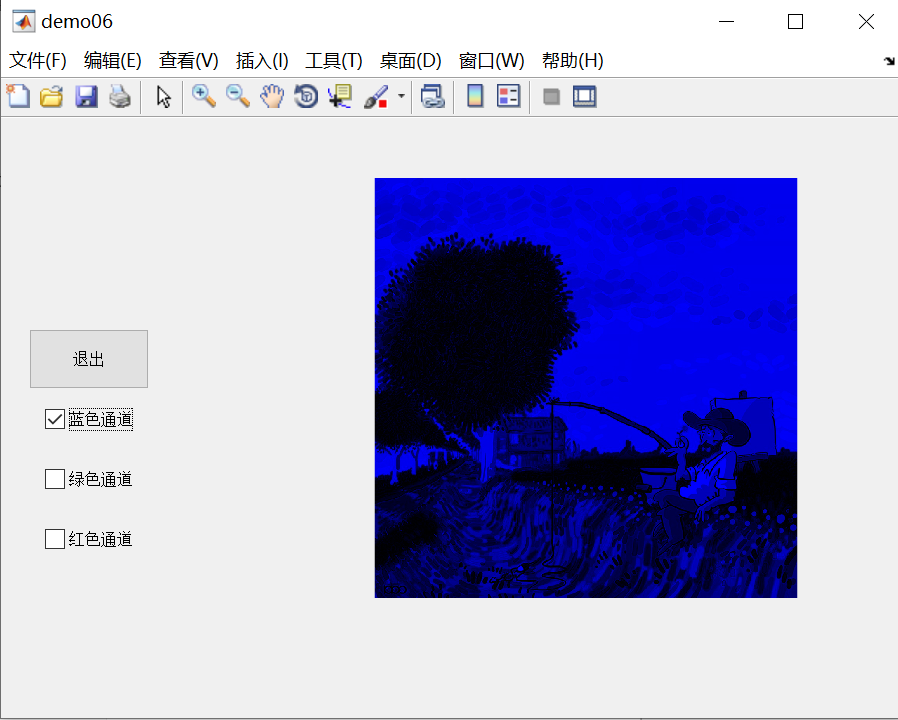The width and height of the screenshot is (898, 720).
Task: Click the MATLAB logo in title bar
Action: tap(23, 22)
